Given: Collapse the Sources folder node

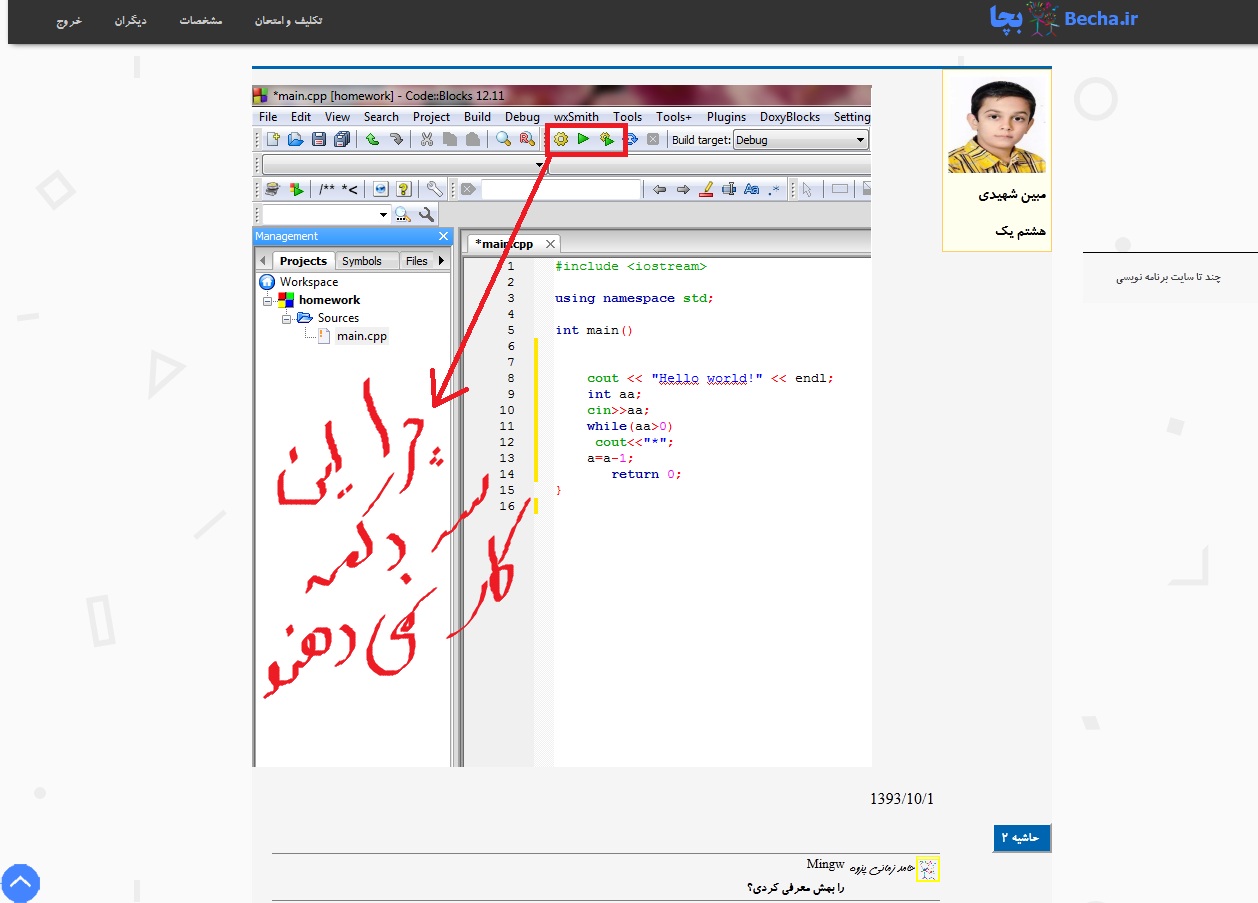Looking at the screenshot, I should (287, 318).
